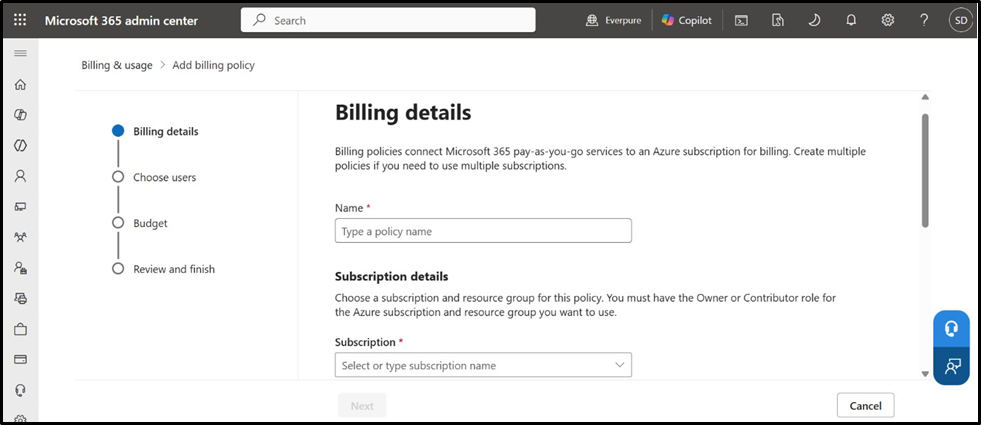Open the Everpure organization switcher
Screen dimensions: 981x425
pyautogui.click(x=613, y=20)
